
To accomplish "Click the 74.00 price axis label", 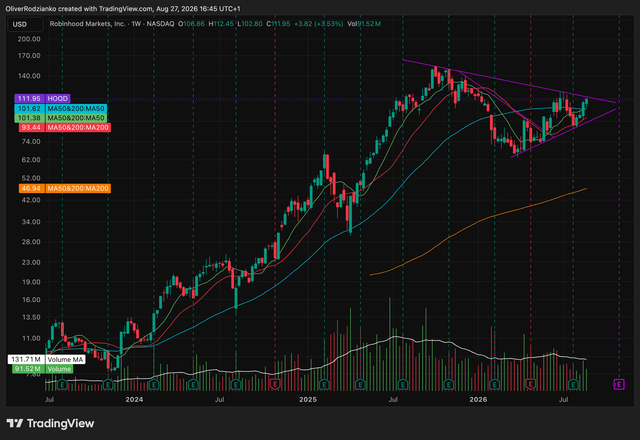I will click(x=31, y=142).
